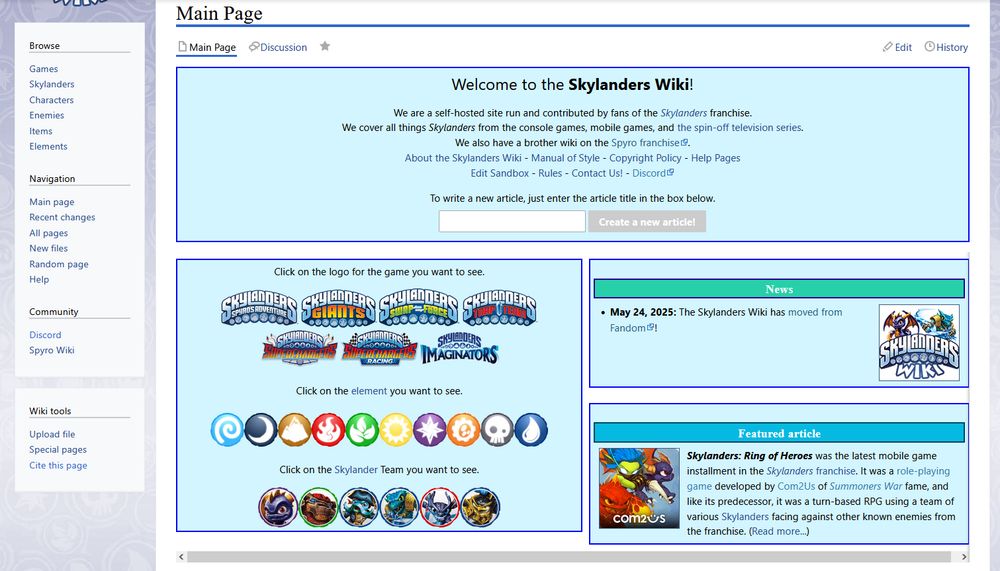Follow the Read more… link
Image resolution: width=1000 pixels, height=571 pixels.
(779, 531)
